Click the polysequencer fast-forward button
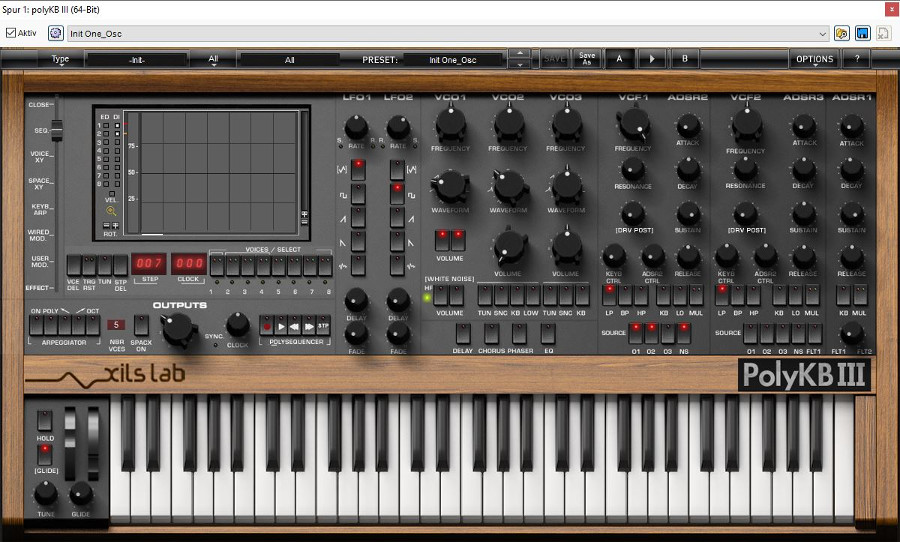 click(x=309, y=326)
